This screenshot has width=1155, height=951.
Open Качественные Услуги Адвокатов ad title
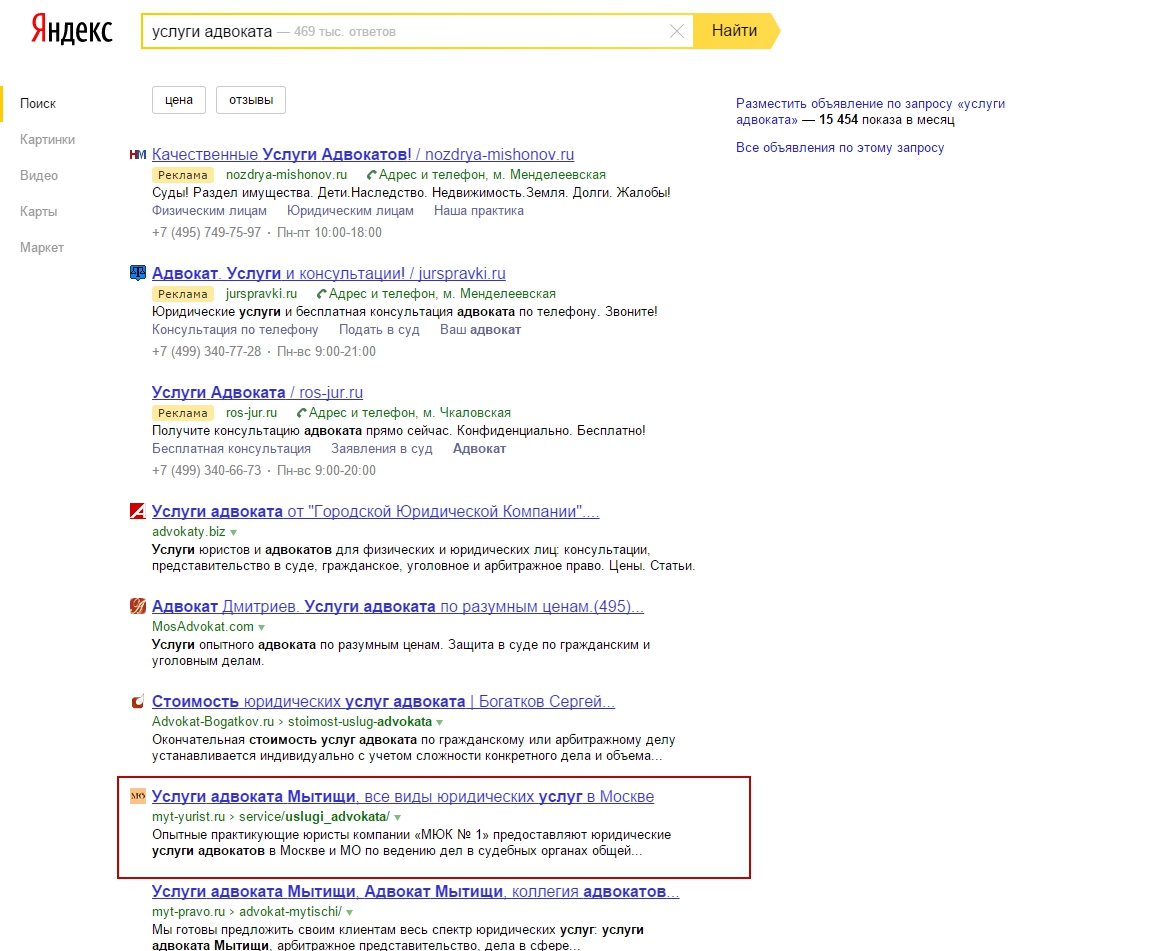pyautogui.click(x=362, y=155)
